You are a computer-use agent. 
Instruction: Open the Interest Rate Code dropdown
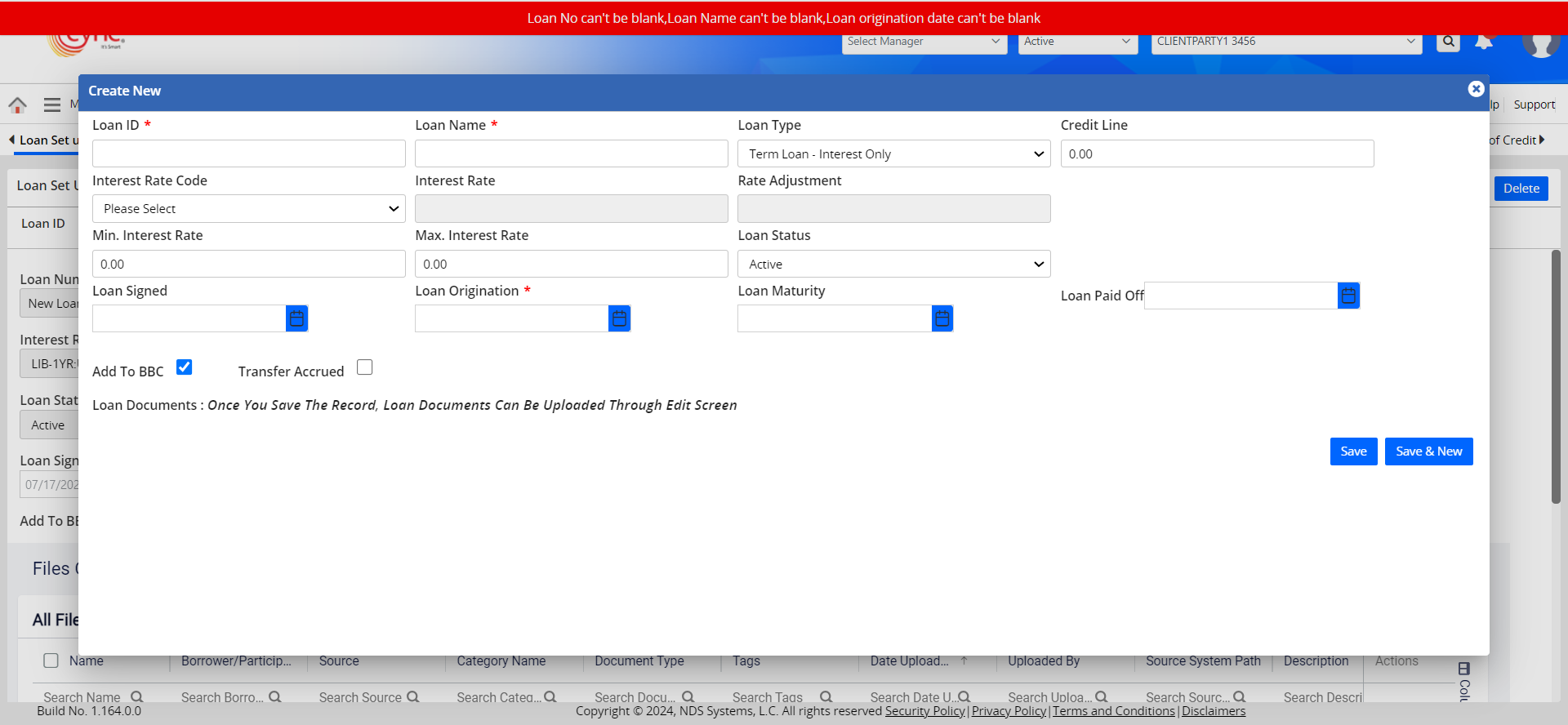pyautogui.click(x=248, y=209)
